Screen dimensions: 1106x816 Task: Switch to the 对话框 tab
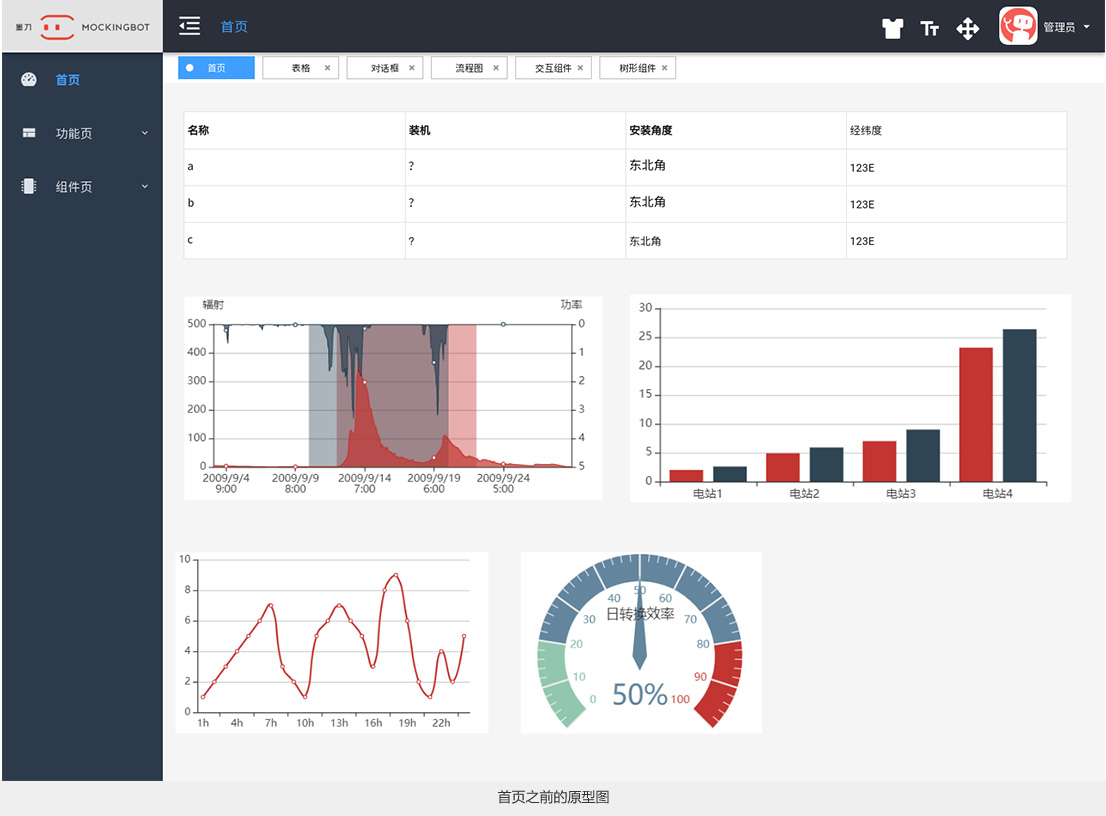click(384, 68)
